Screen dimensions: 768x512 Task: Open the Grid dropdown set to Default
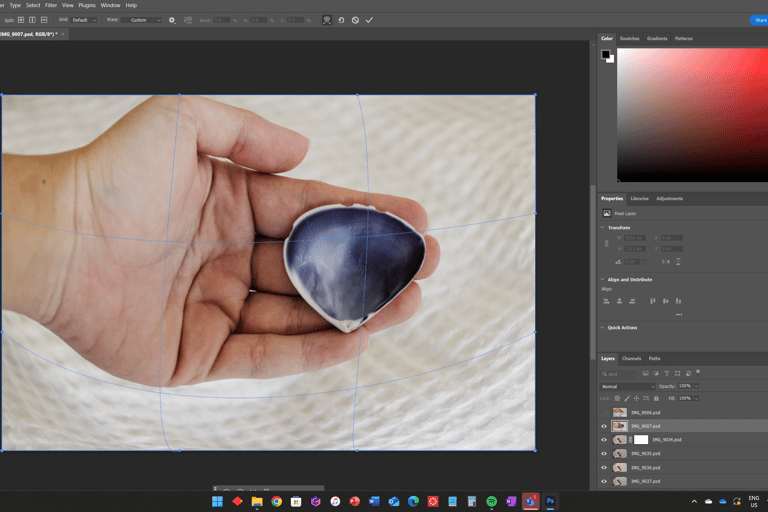click(84, 20)
